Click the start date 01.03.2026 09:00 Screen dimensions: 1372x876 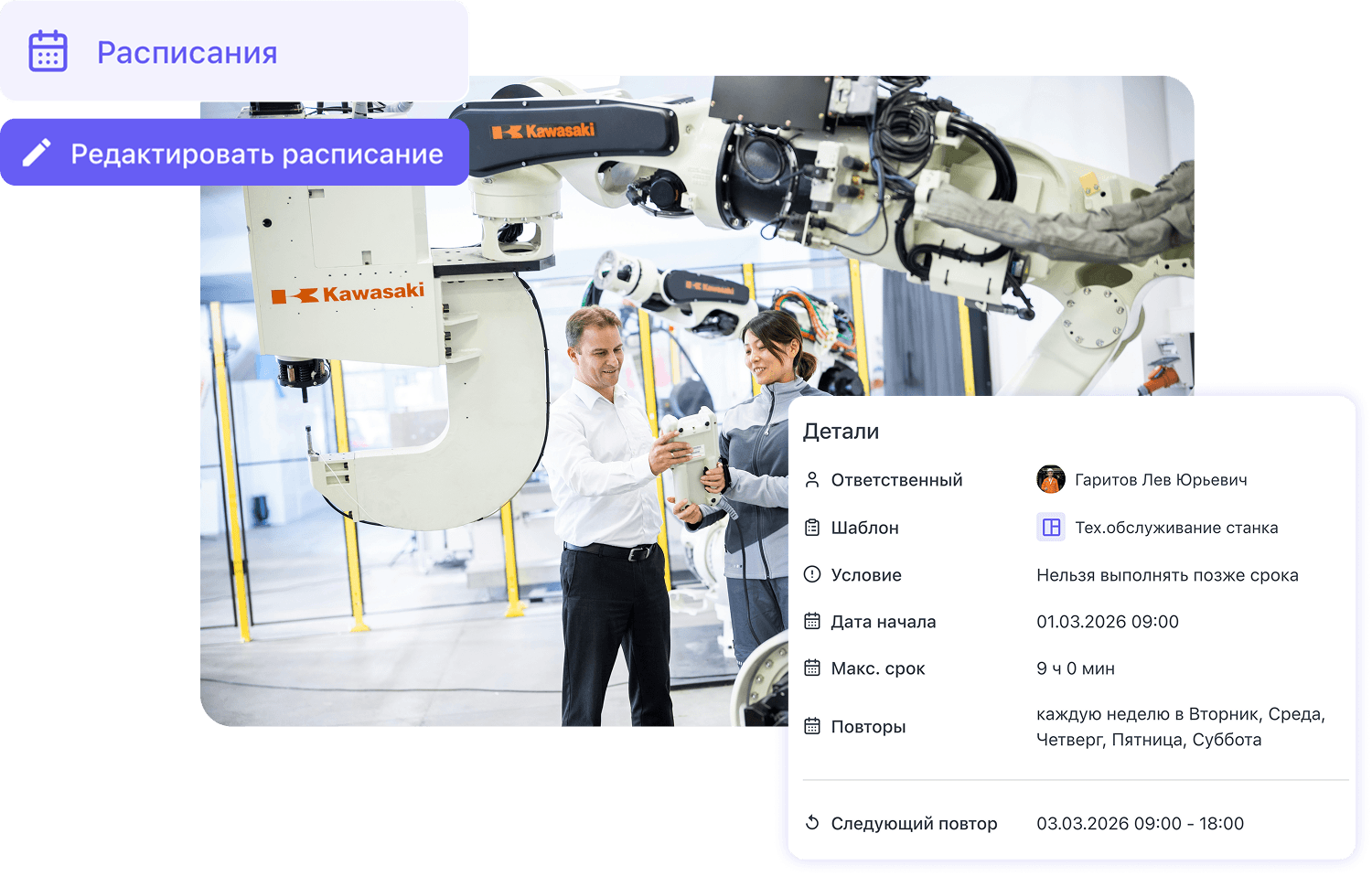[x=1108, y=622]
